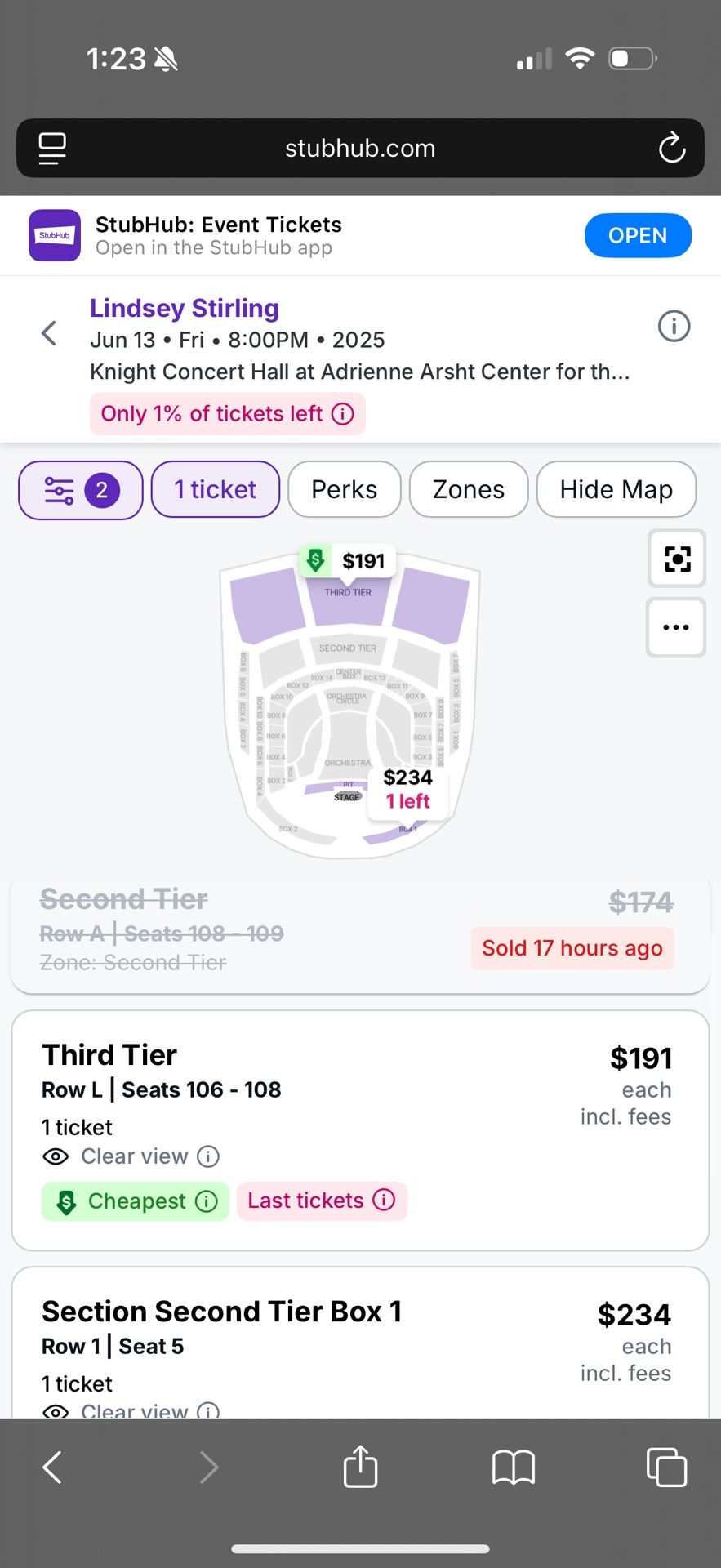
Task: Tap the Safari share icon
Action: (360, 1467)
